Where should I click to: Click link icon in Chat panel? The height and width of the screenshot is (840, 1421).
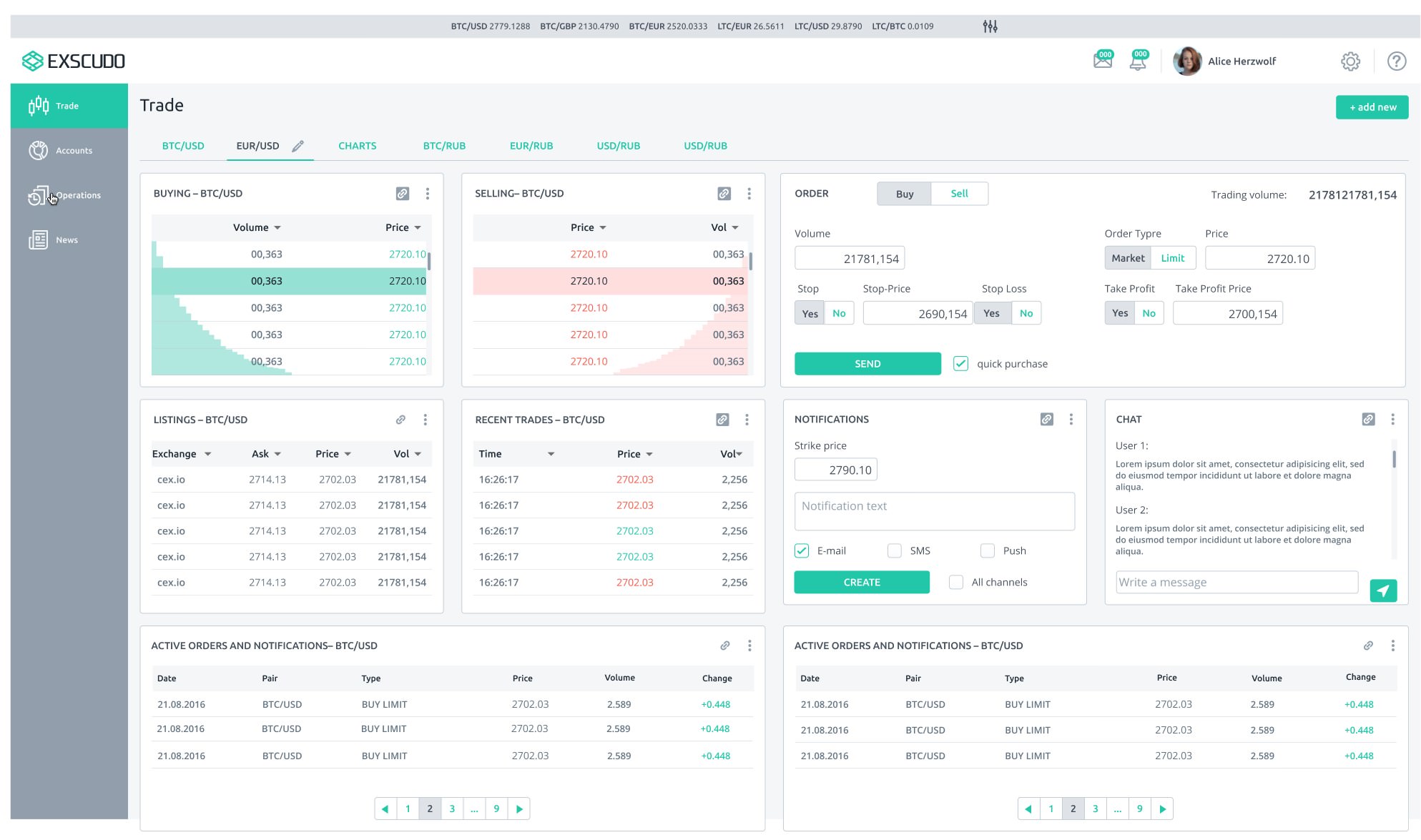point(1368,420)
